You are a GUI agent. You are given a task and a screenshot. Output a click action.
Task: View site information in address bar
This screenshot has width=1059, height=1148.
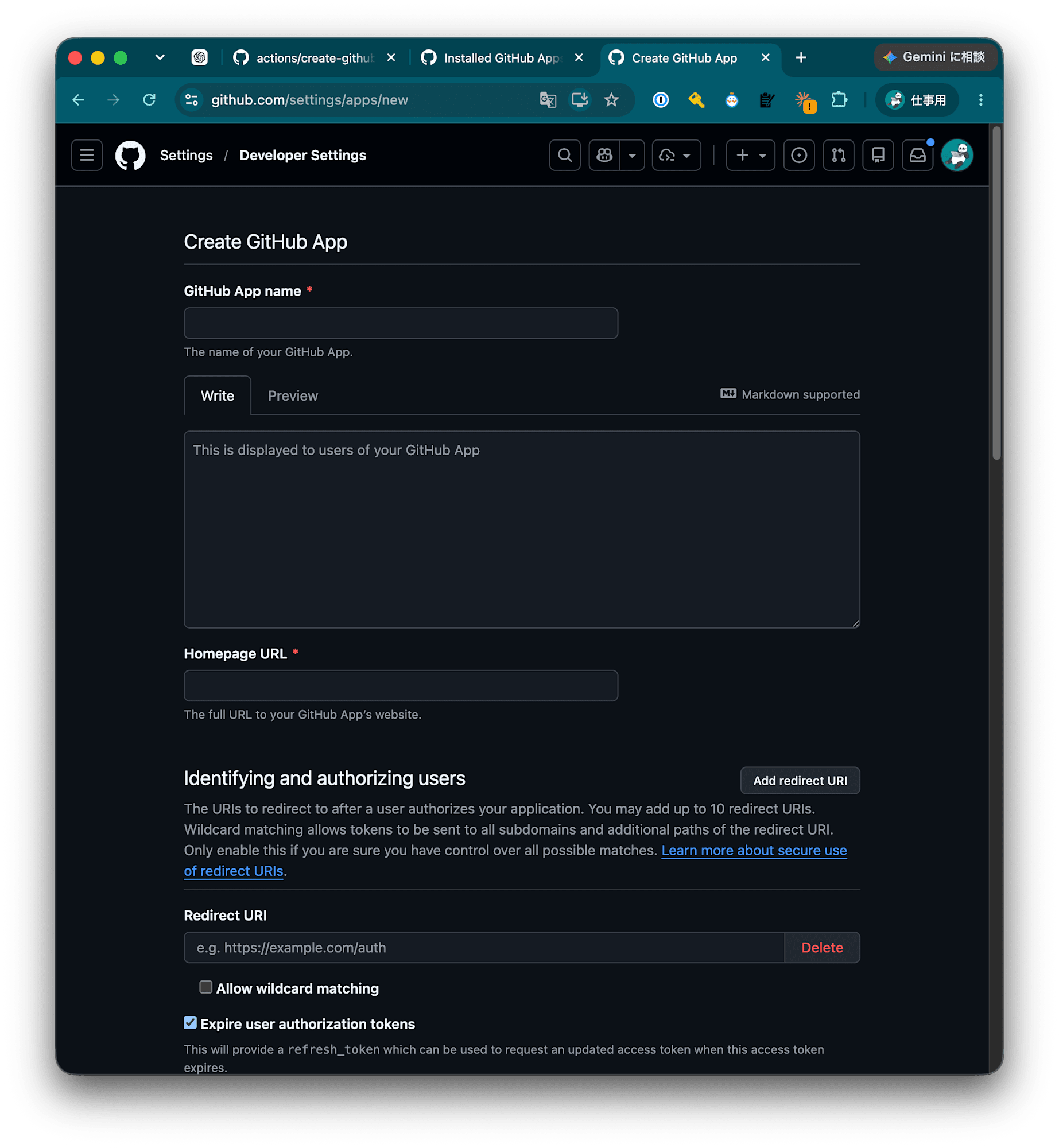192,100
